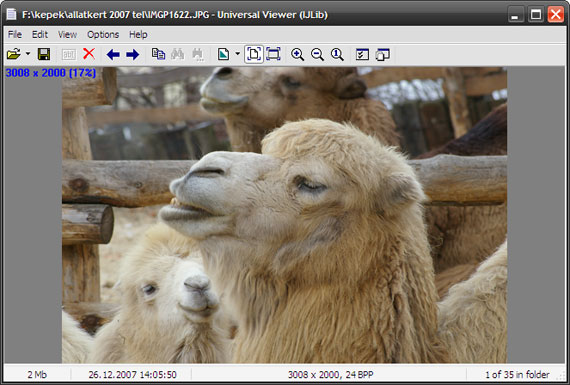Reset zoom to original size with the 1:1 icon
Screen dimensions: 570x385
tap(337, 55)
